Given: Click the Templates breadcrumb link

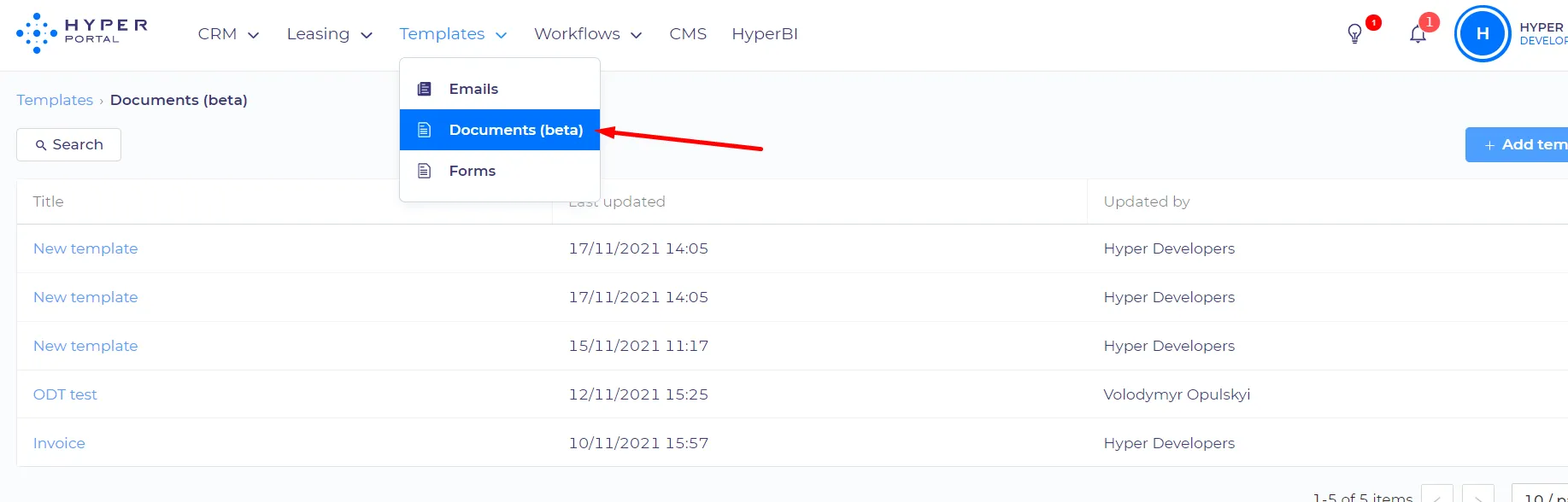Looking at the screenshot, I should coord(55,100).
